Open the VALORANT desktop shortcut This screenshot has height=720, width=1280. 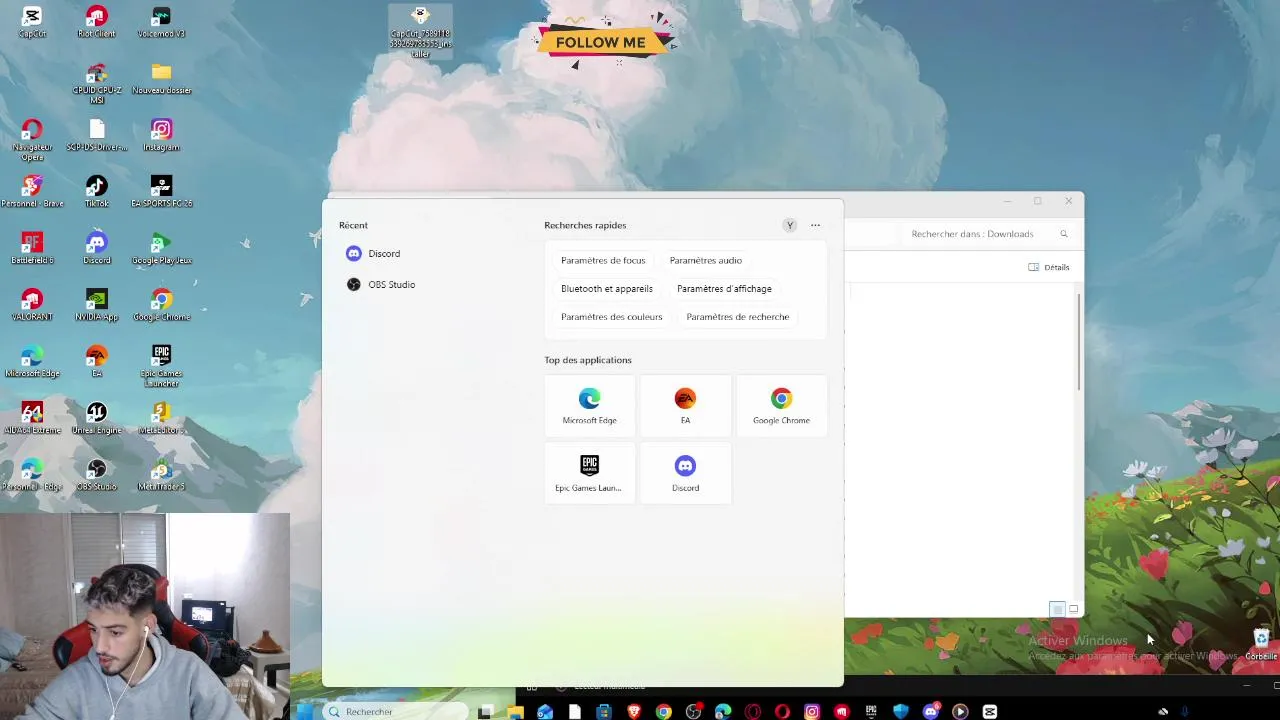coord(32,305)
